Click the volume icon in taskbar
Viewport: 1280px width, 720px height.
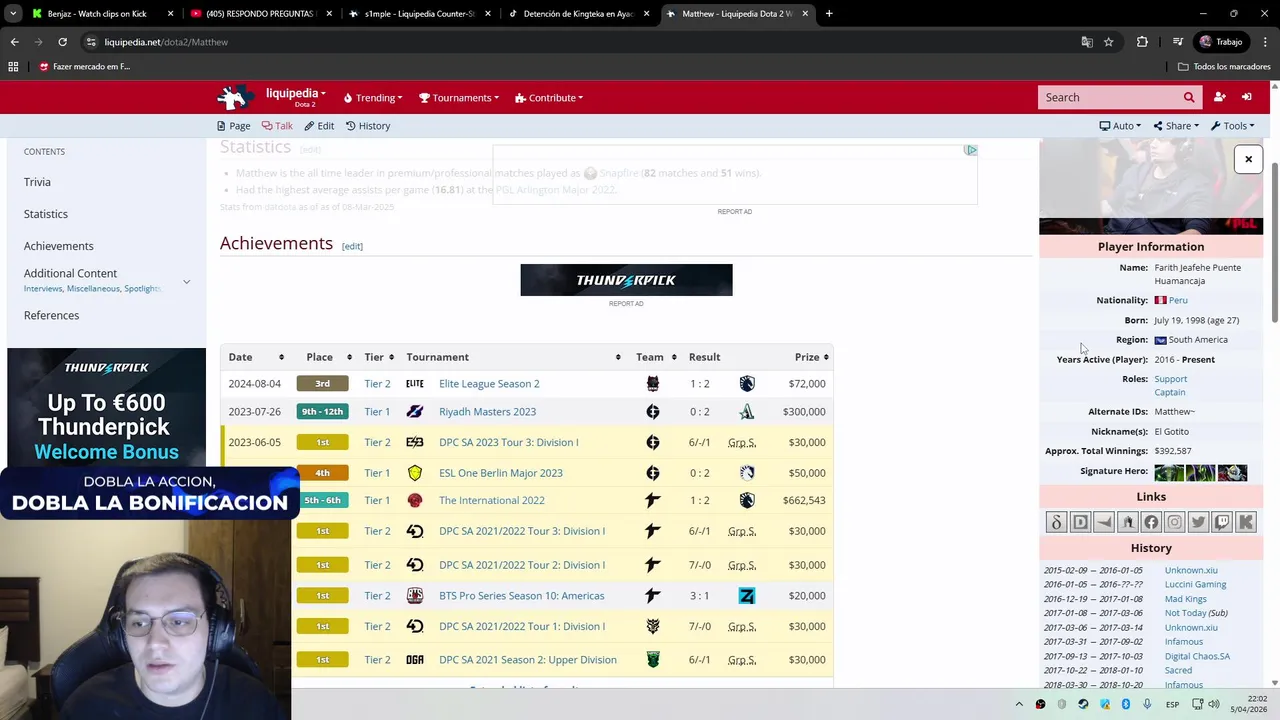click(x=1214, y=704)
